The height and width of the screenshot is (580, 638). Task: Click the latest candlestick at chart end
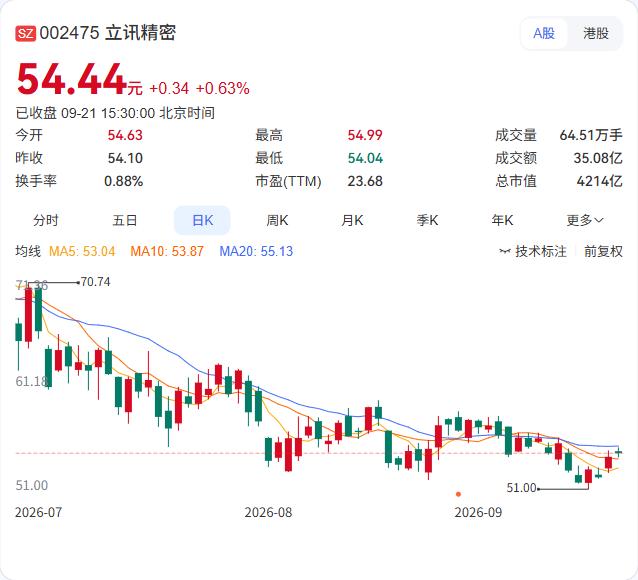pos(618,451)
